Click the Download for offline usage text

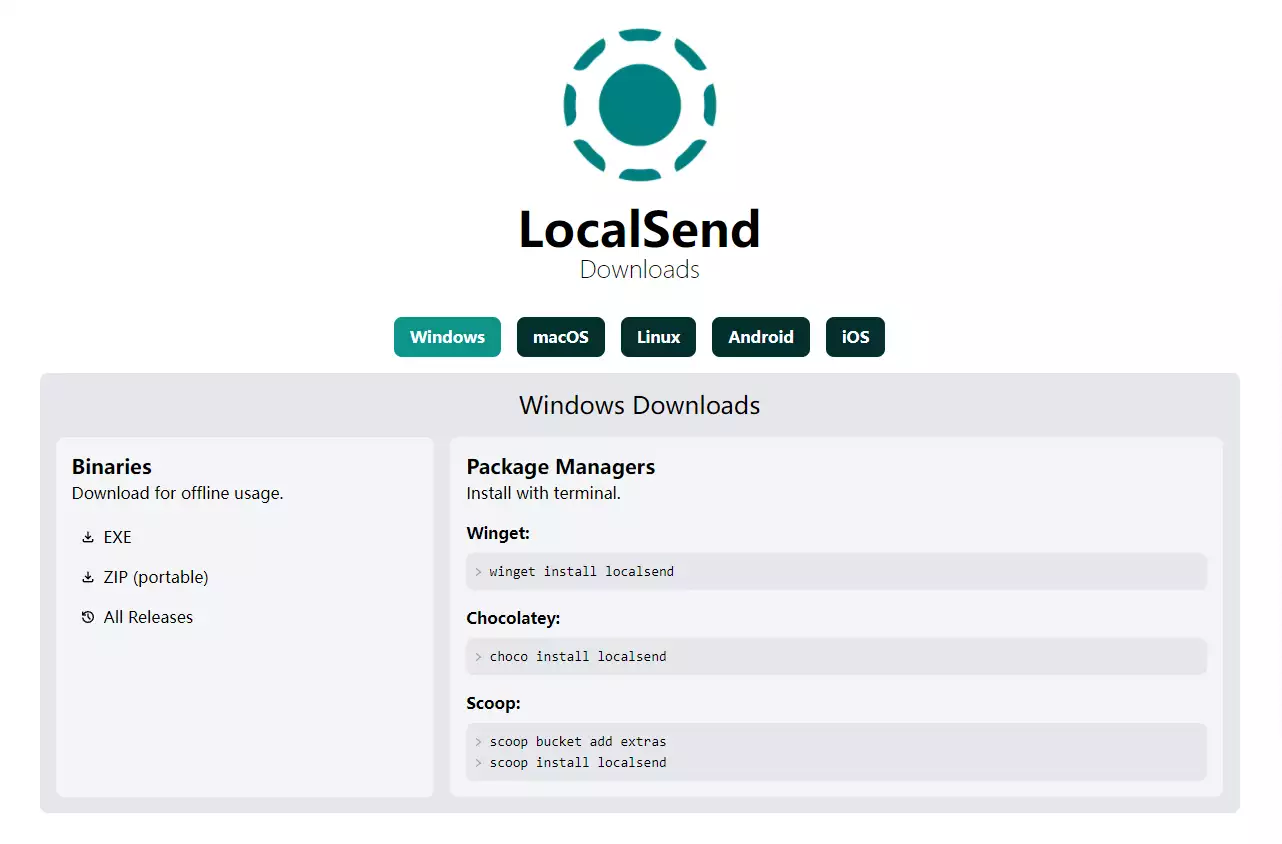178,493
